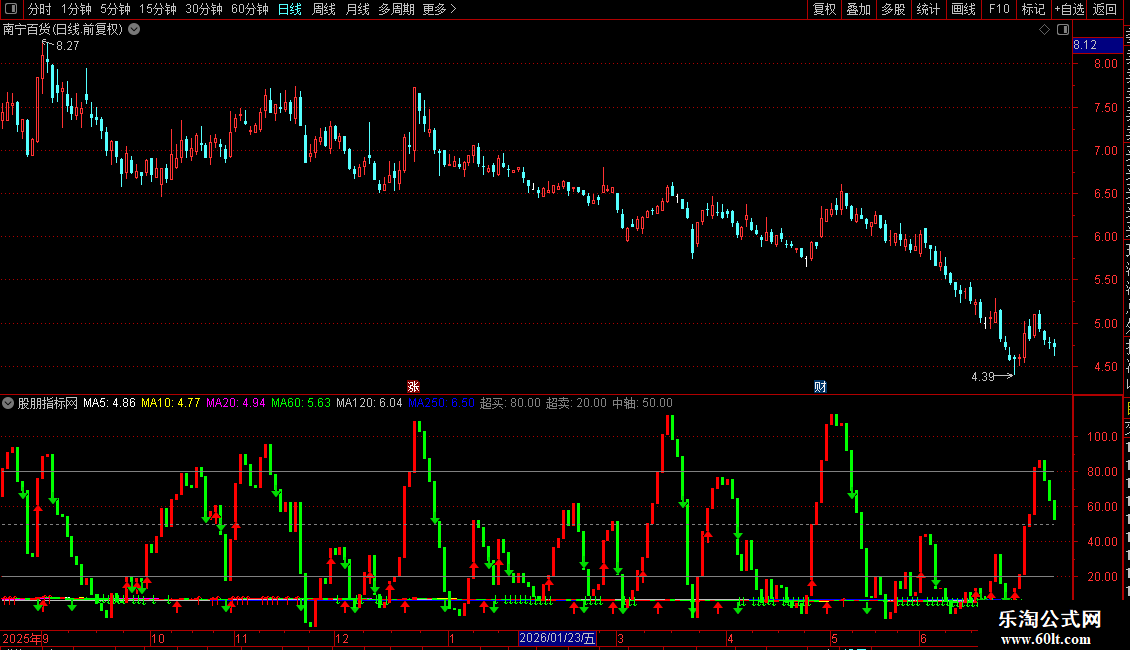Switch to 分时 intraday view
Viewport: 1130px width, 650px height.
click(x=40, y=9)
